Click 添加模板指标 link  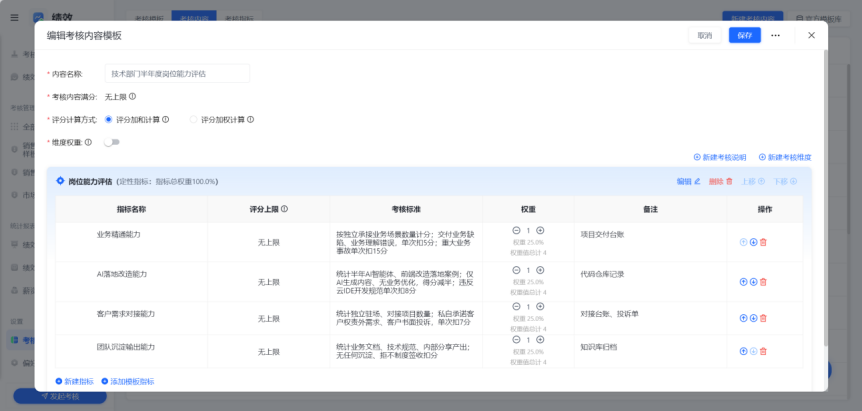[x=128, y=381]
